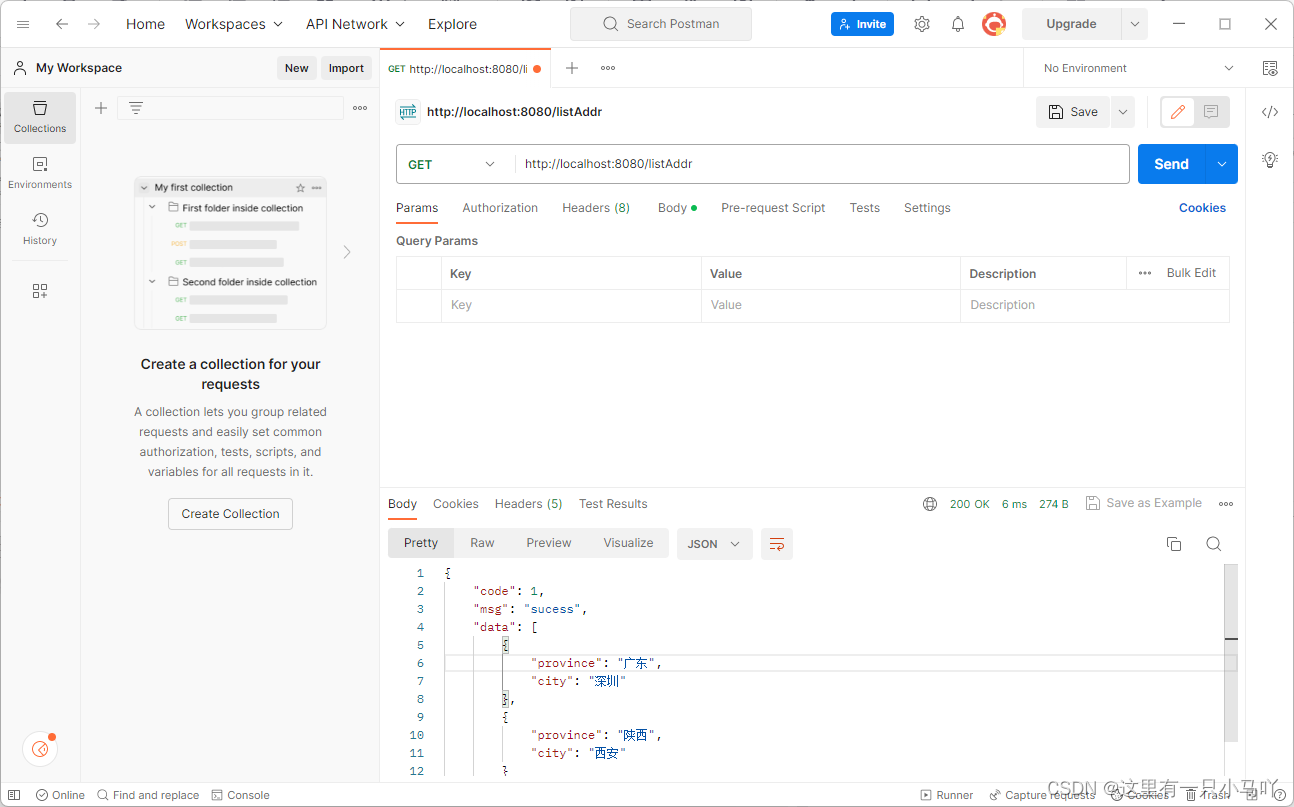Screen dimensions: 1294x807
Task: Open the Cookies link beside request tabs
Action: pos(1202,208)
